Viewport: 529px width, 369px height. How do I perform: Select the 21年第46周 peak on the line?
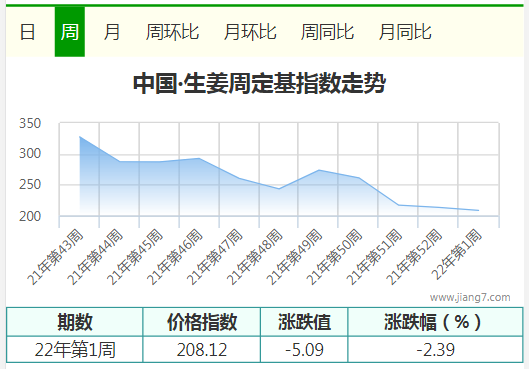click(x=199, y=158)
